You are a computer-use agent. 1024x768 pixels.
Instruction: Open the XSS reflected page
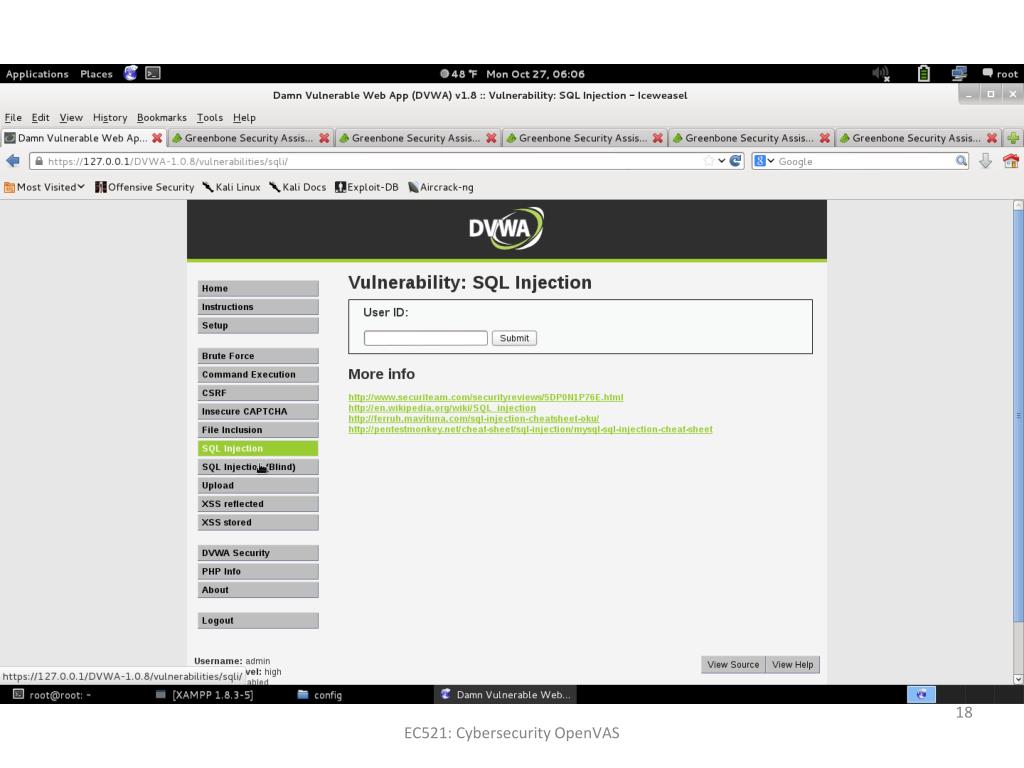tap(258, 504)
